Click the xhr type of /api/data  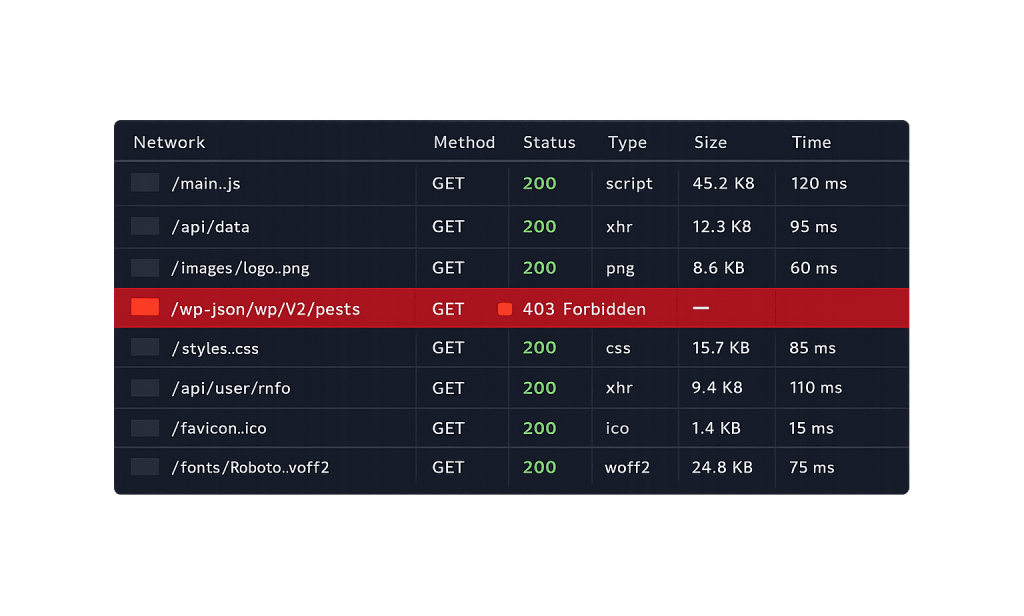(619, 227)
